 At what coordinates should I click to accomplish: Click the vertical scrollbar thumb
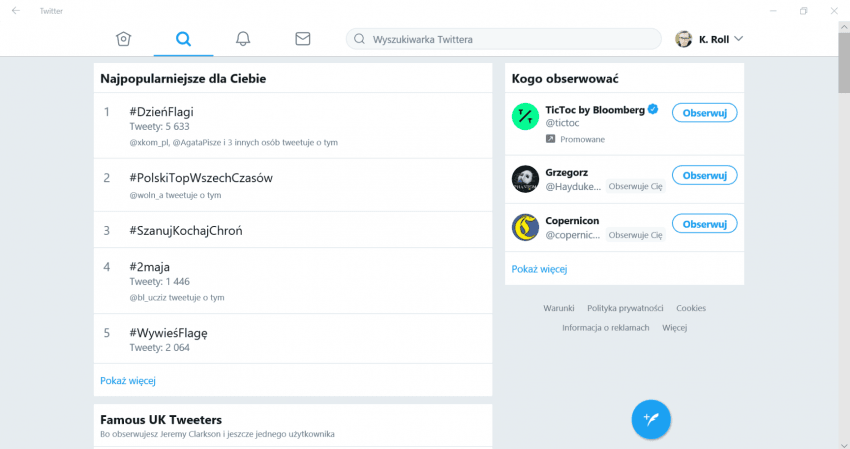point(844,62)
